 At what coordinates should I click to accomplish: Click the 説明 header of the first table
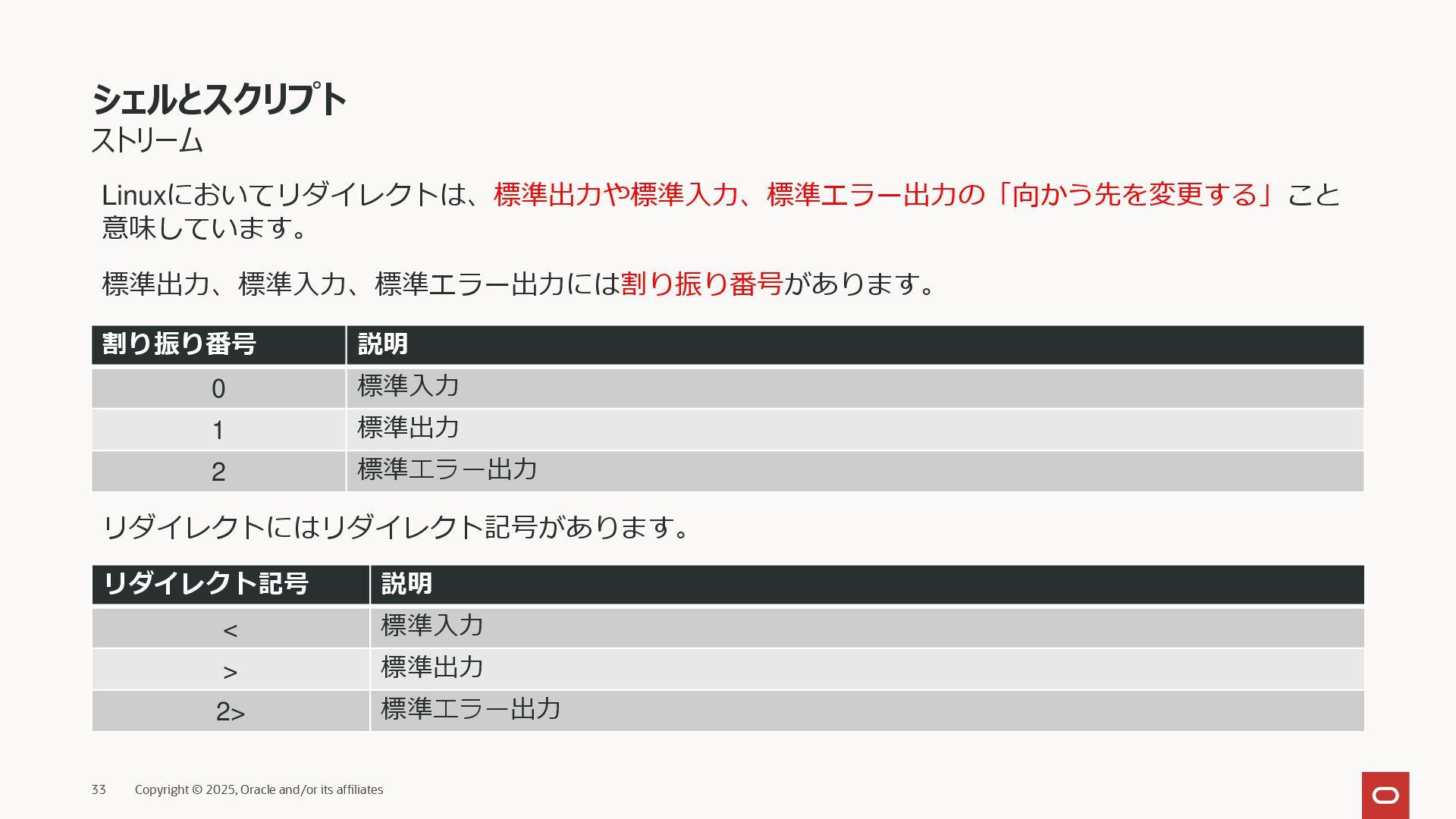(855, 345)
